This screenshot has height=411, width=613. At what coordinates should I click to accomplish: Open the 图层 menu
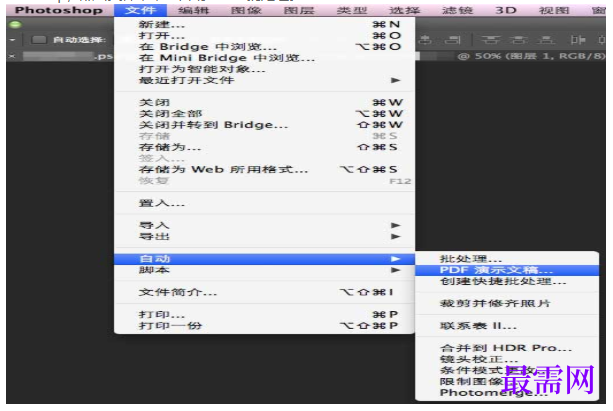pos(299,10)
